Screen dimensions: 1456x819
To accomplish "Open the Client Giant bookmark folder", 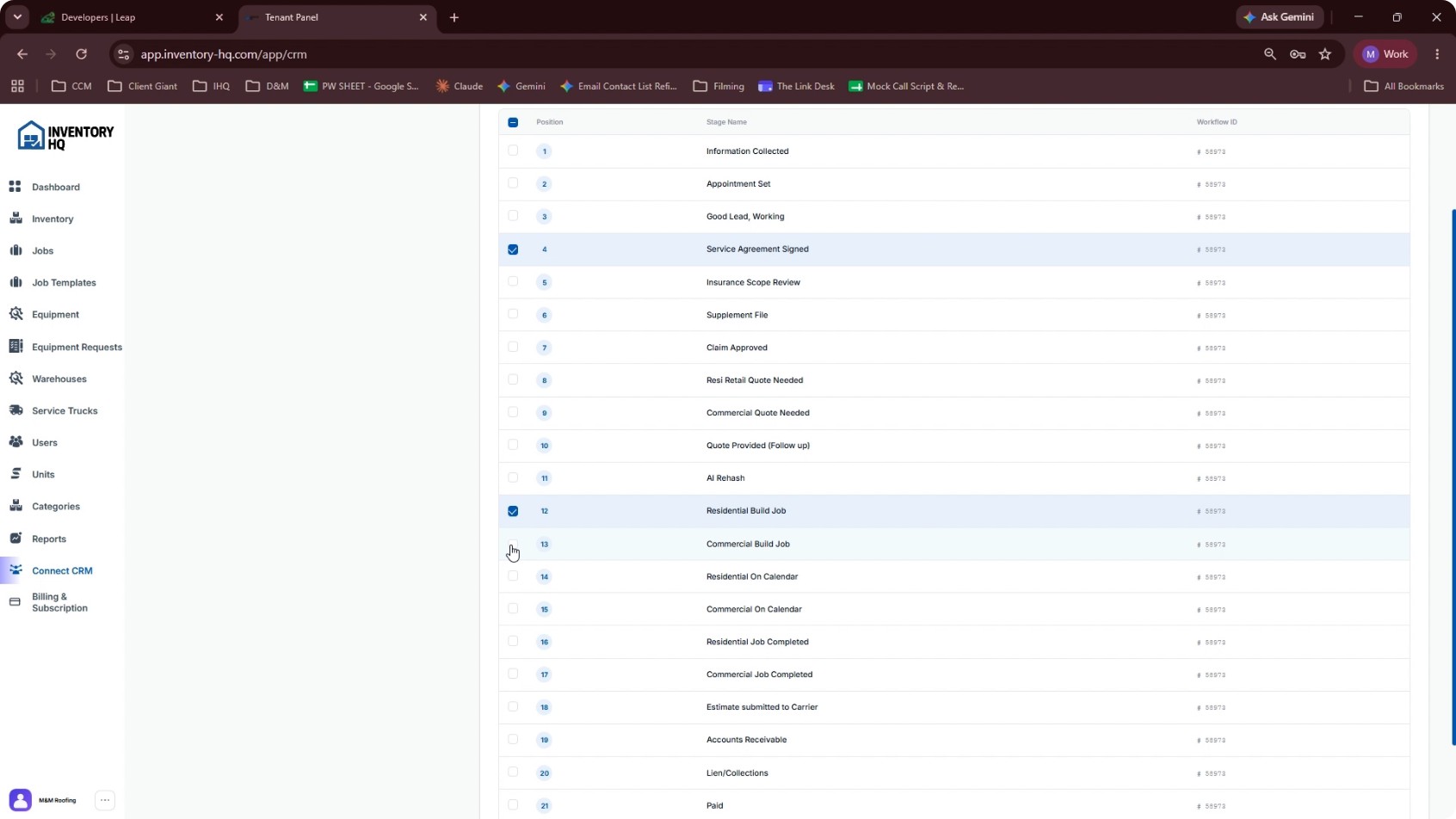I will click(x=143, y=86).
